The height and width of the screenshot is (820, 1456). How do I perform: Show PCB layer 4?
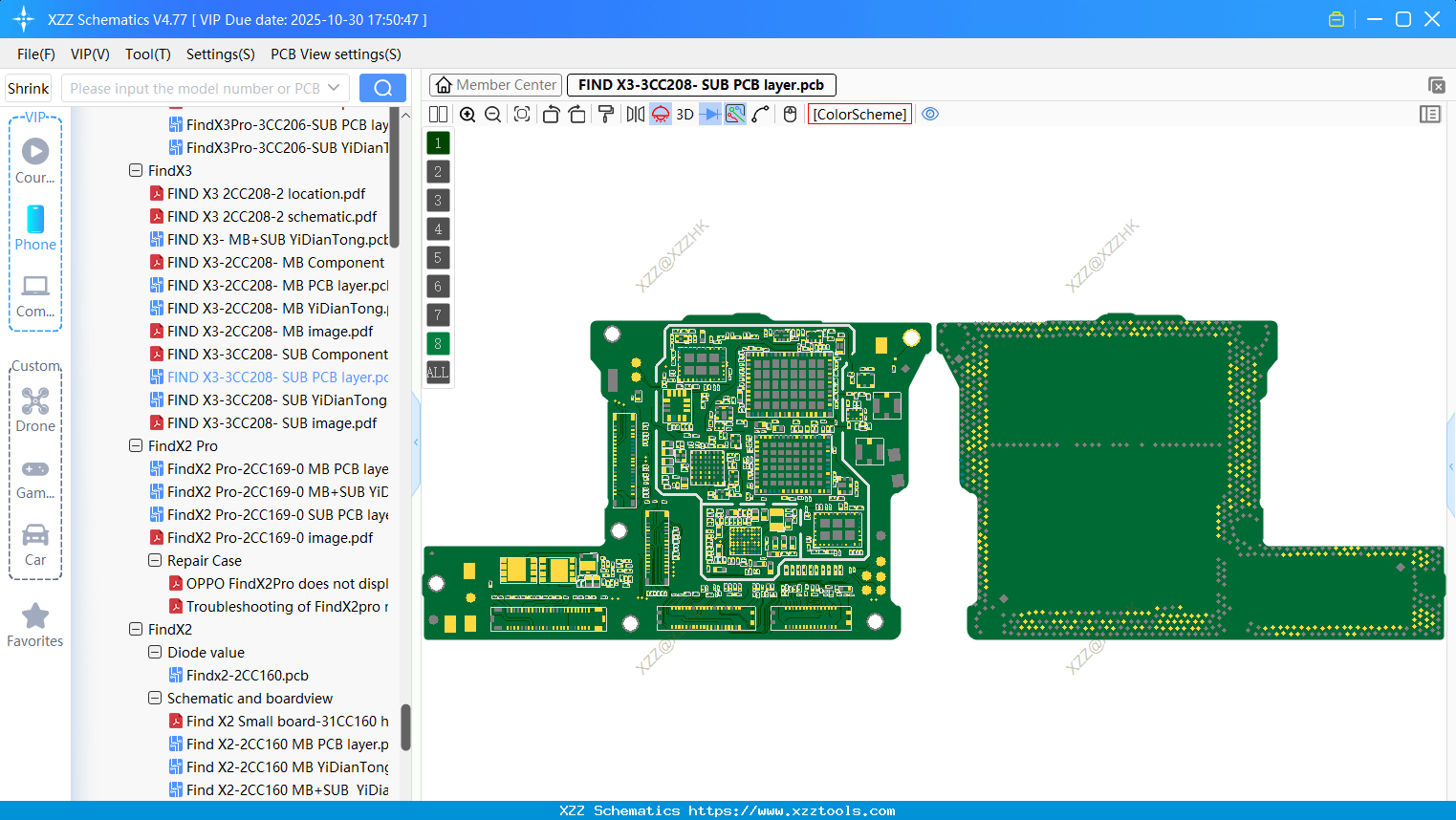point(438,229)
